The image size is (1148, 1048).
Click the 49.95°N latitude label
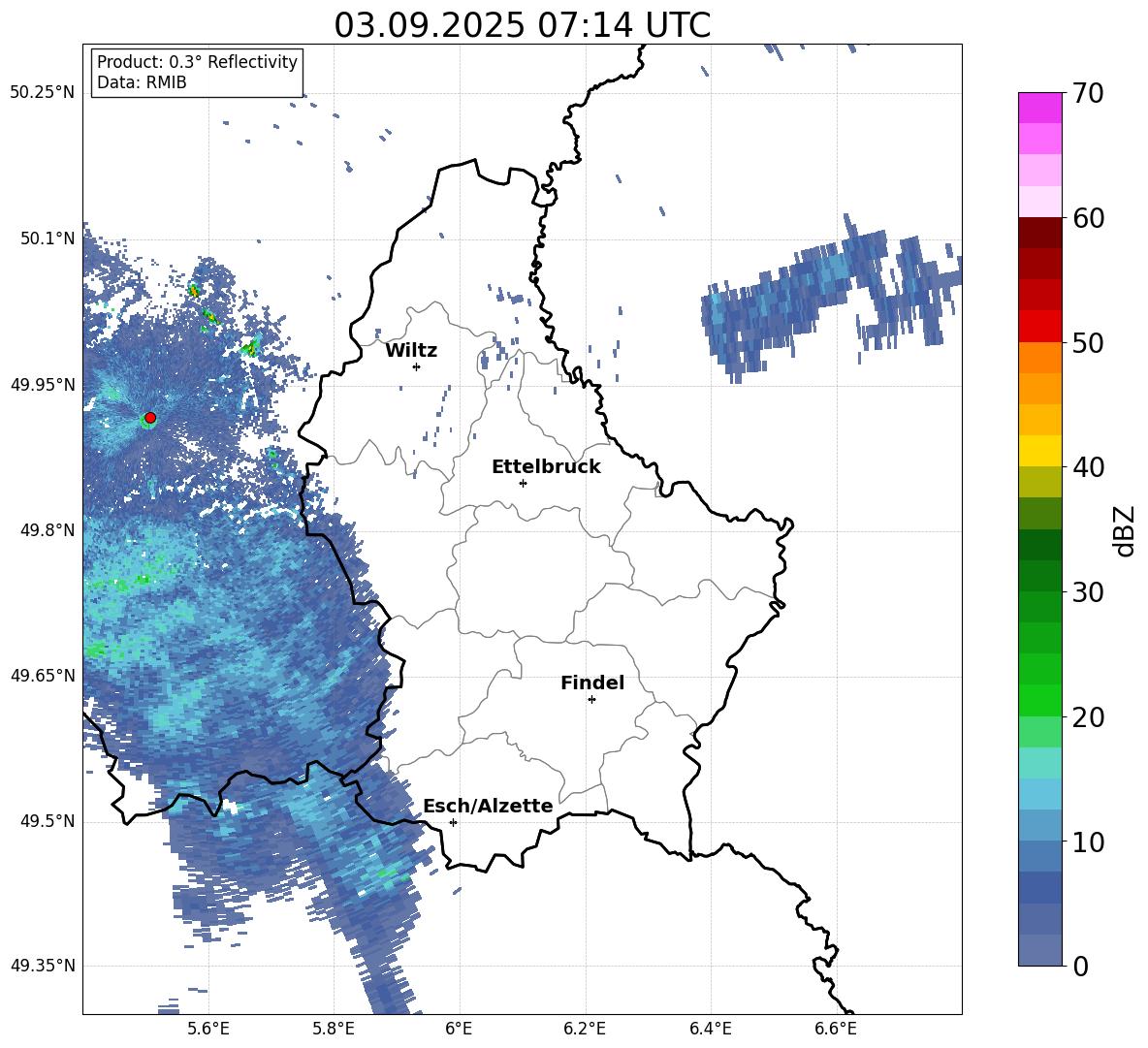(43, 384)
